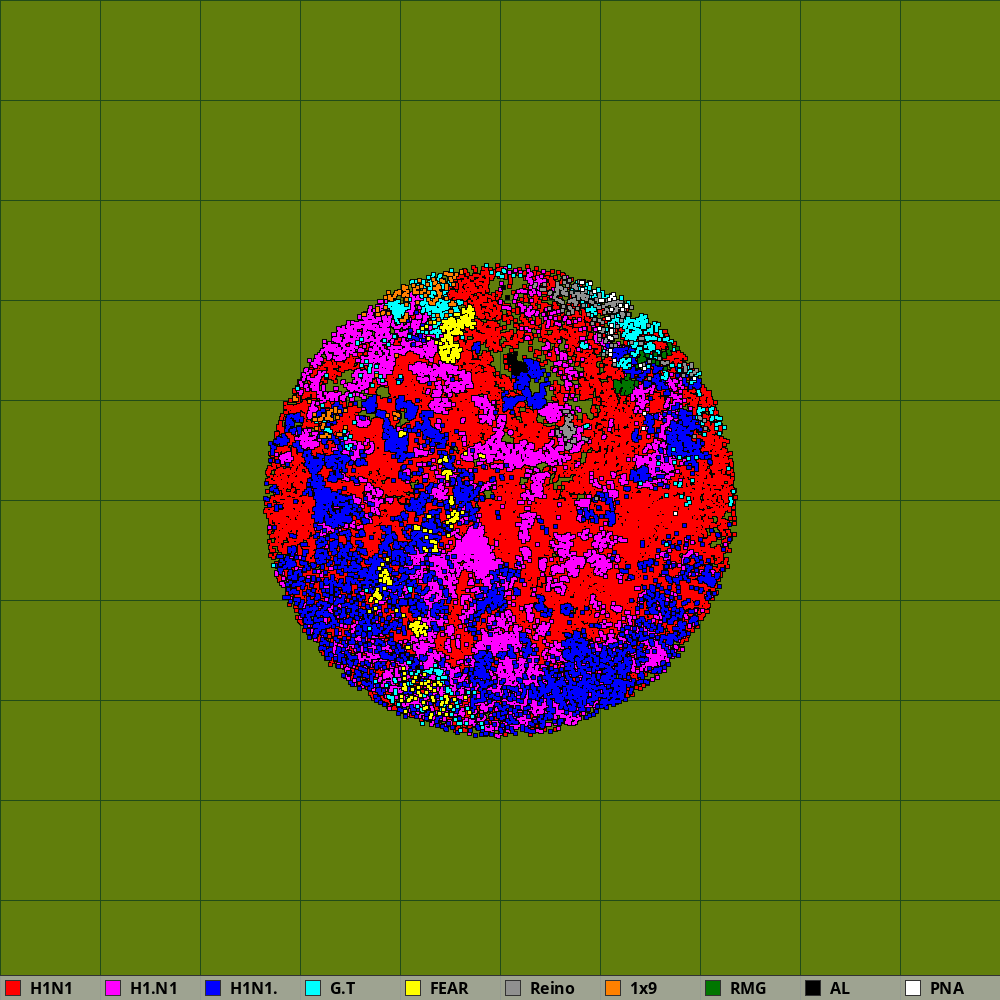Click the magenta H1.N1 legend swatch

tap(113, 988)
